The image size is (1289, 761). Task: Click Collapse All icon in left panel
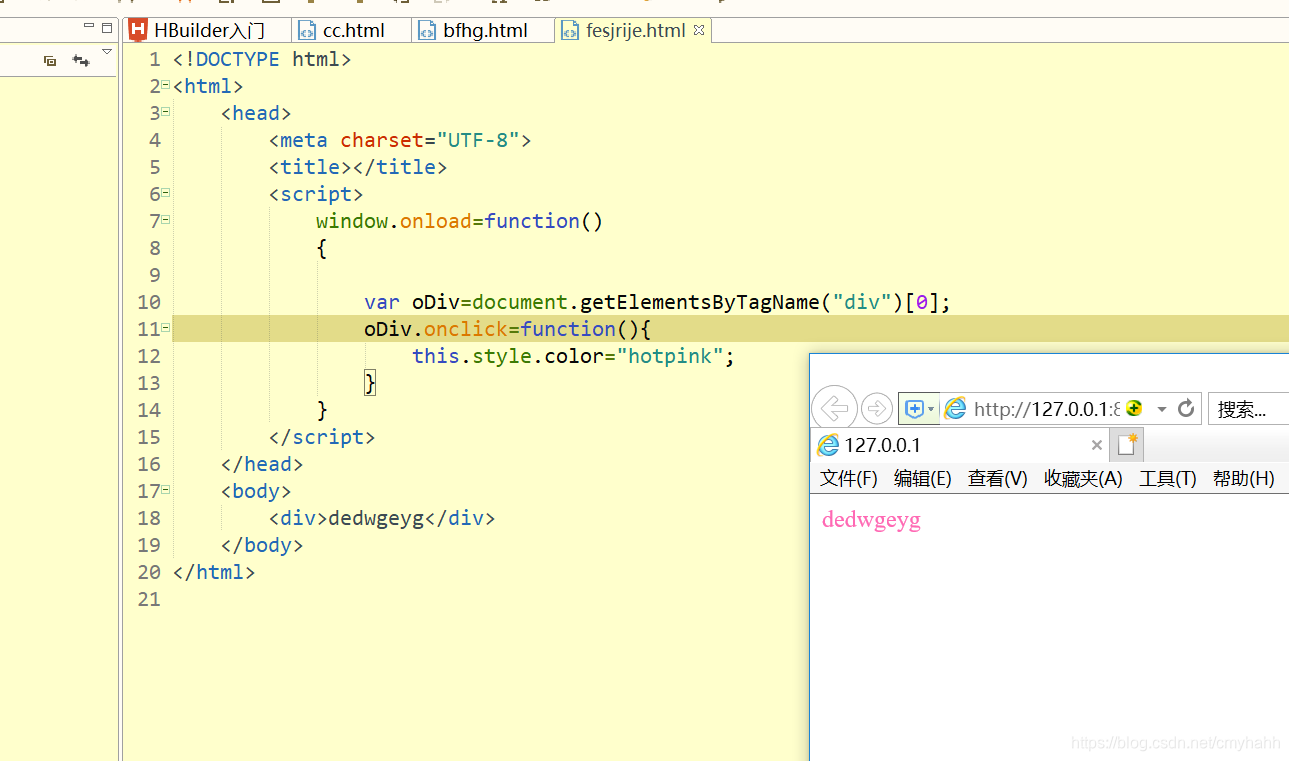coord(50,61)
